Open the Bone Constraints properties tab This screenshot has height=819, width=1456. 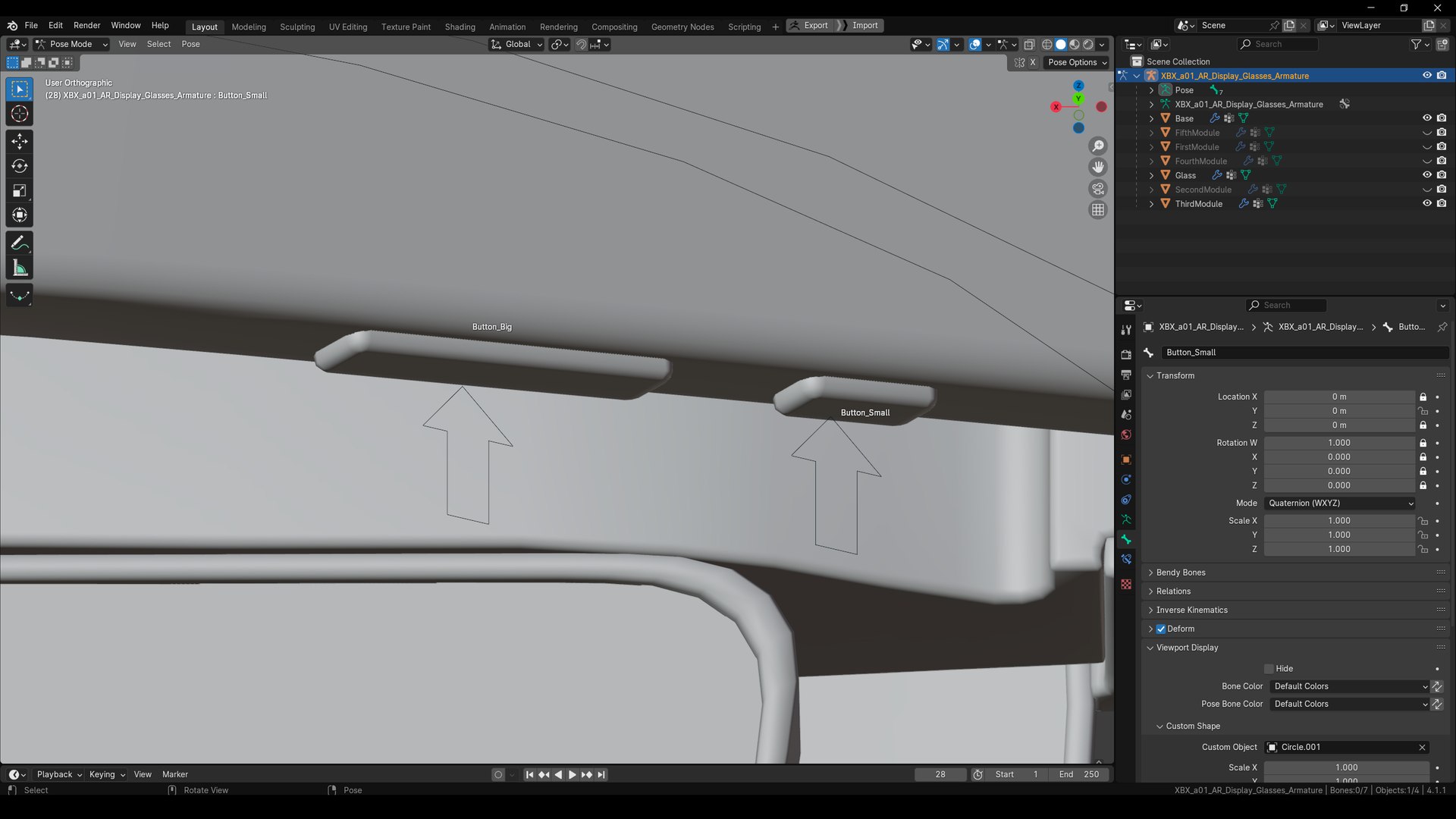[1126, 560]
